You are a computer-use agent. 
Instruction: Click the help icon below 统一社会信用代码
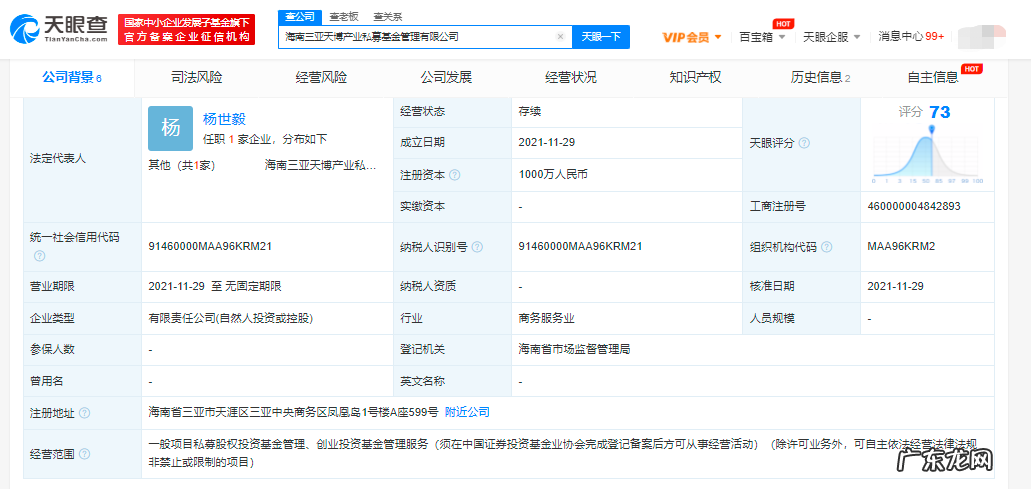[39, 256]
